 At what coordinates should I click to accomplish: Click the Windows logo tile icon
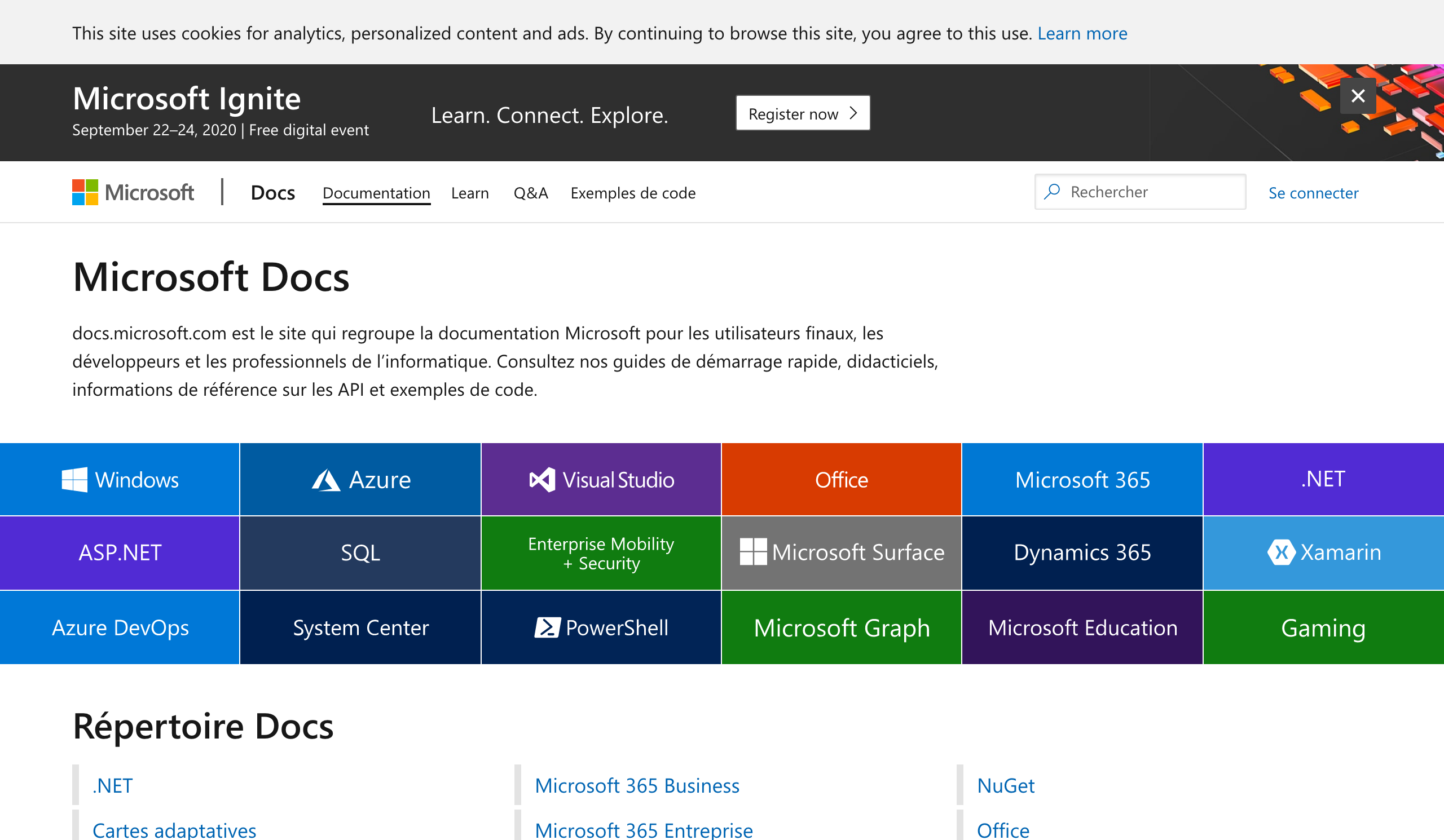74,480
